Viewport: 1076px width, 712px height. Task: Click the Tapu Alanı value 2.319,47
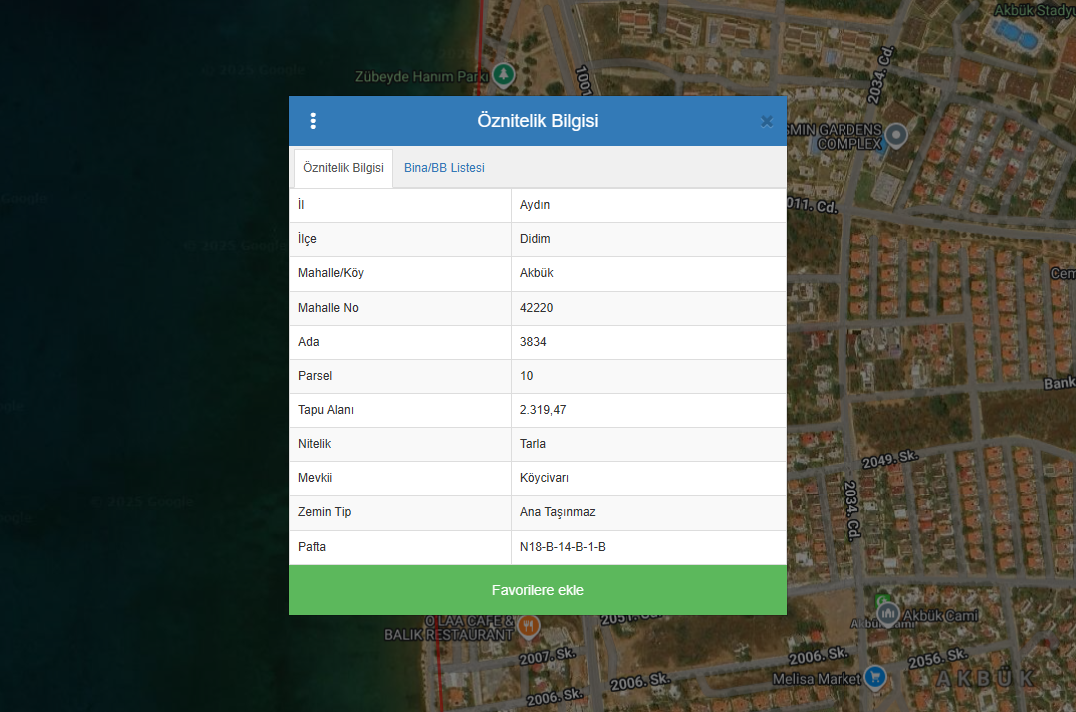pyautogui.click(x=543, y=410)
